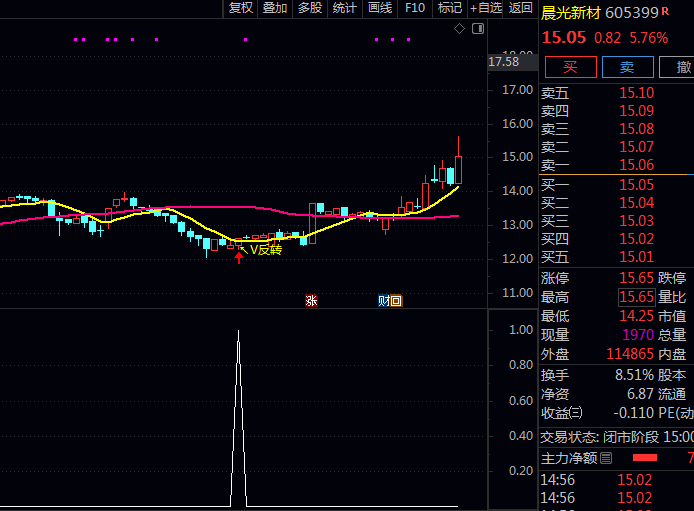This screenshot has height=511, width=694.
Task: Open the 主力净额 list icon
Action: tap(606, 458)
